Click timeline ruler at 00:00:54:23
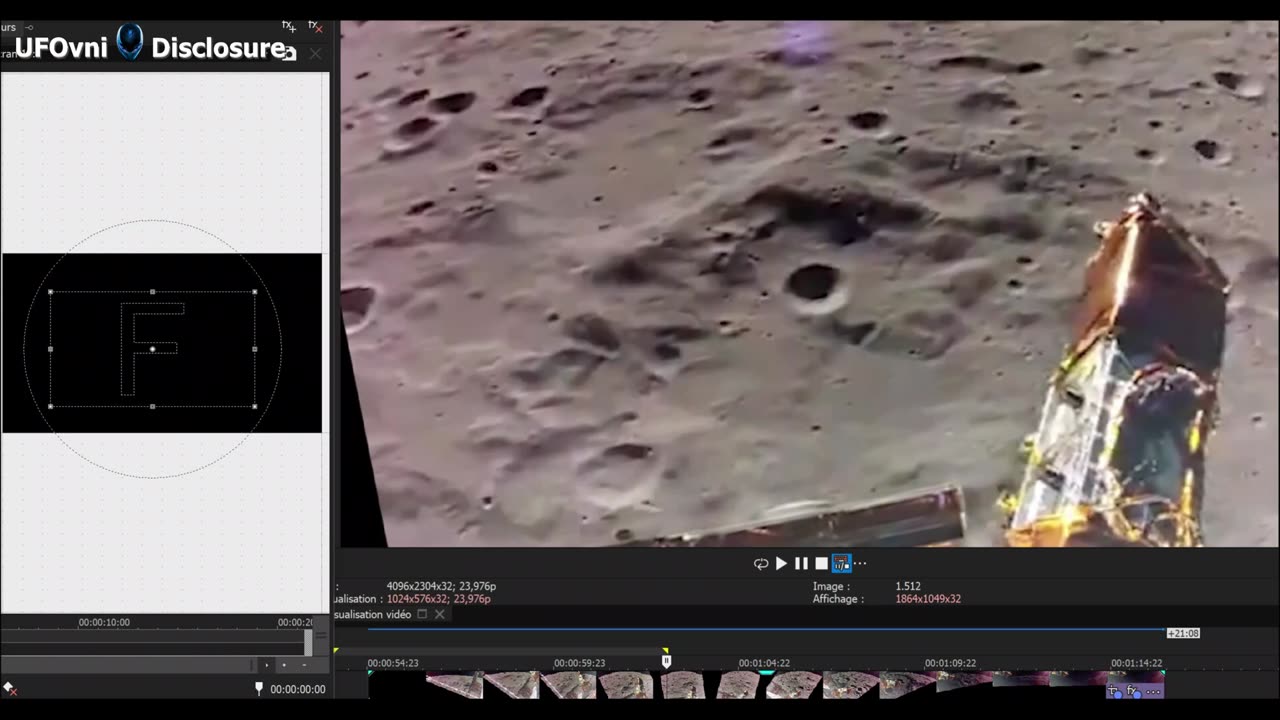 pyautogui.click(x=393, y=663)
